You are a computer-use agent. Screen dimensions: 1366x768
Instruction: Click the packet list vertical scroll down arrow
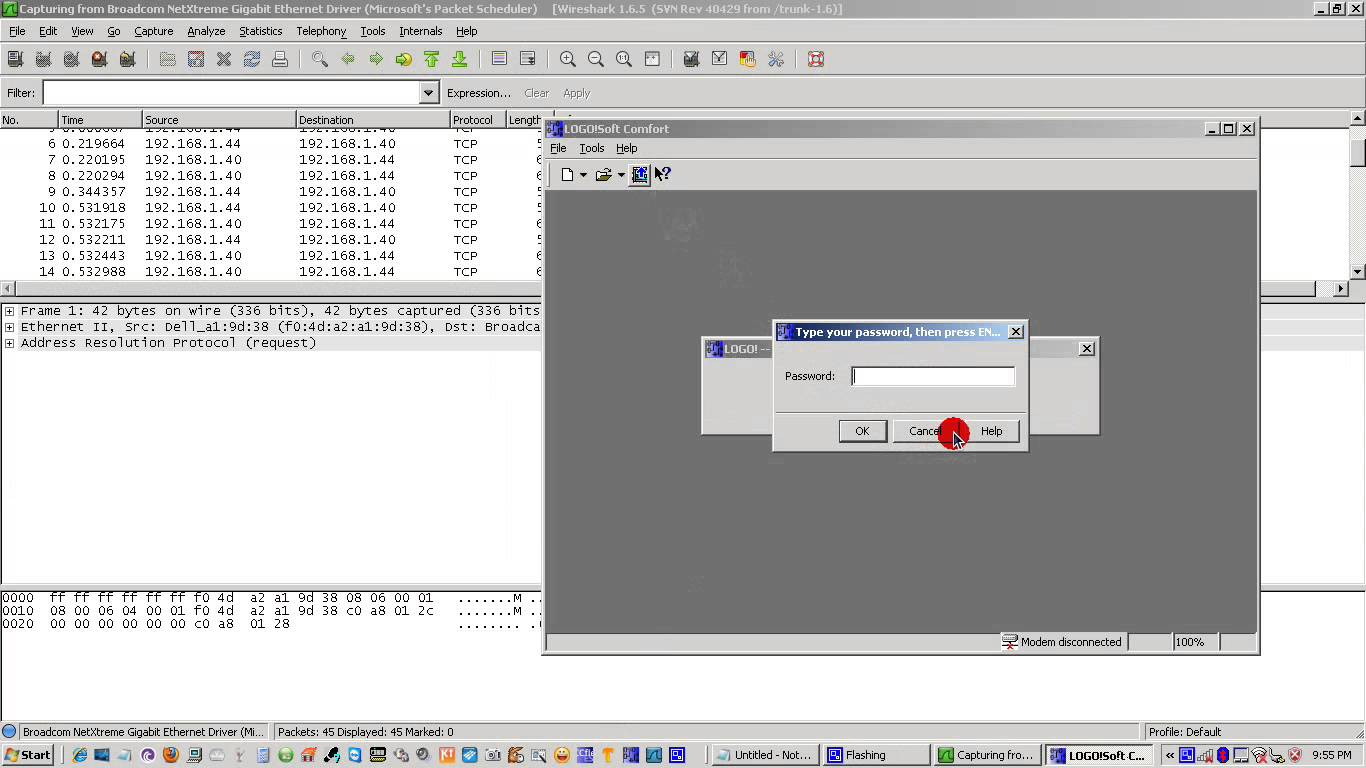(x=1357, y=271)
